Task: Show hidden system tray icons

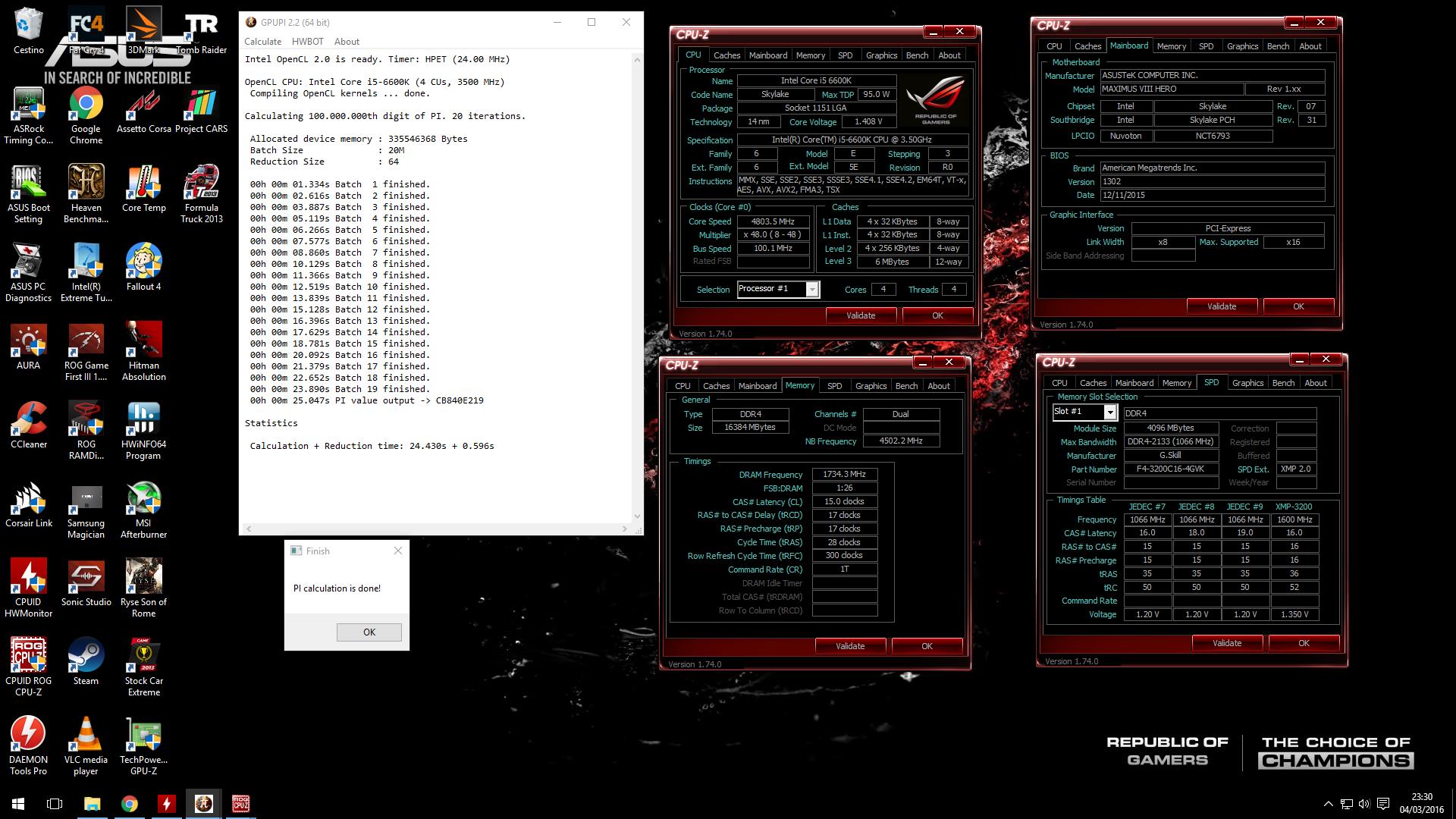Action: click(1328, 804)
